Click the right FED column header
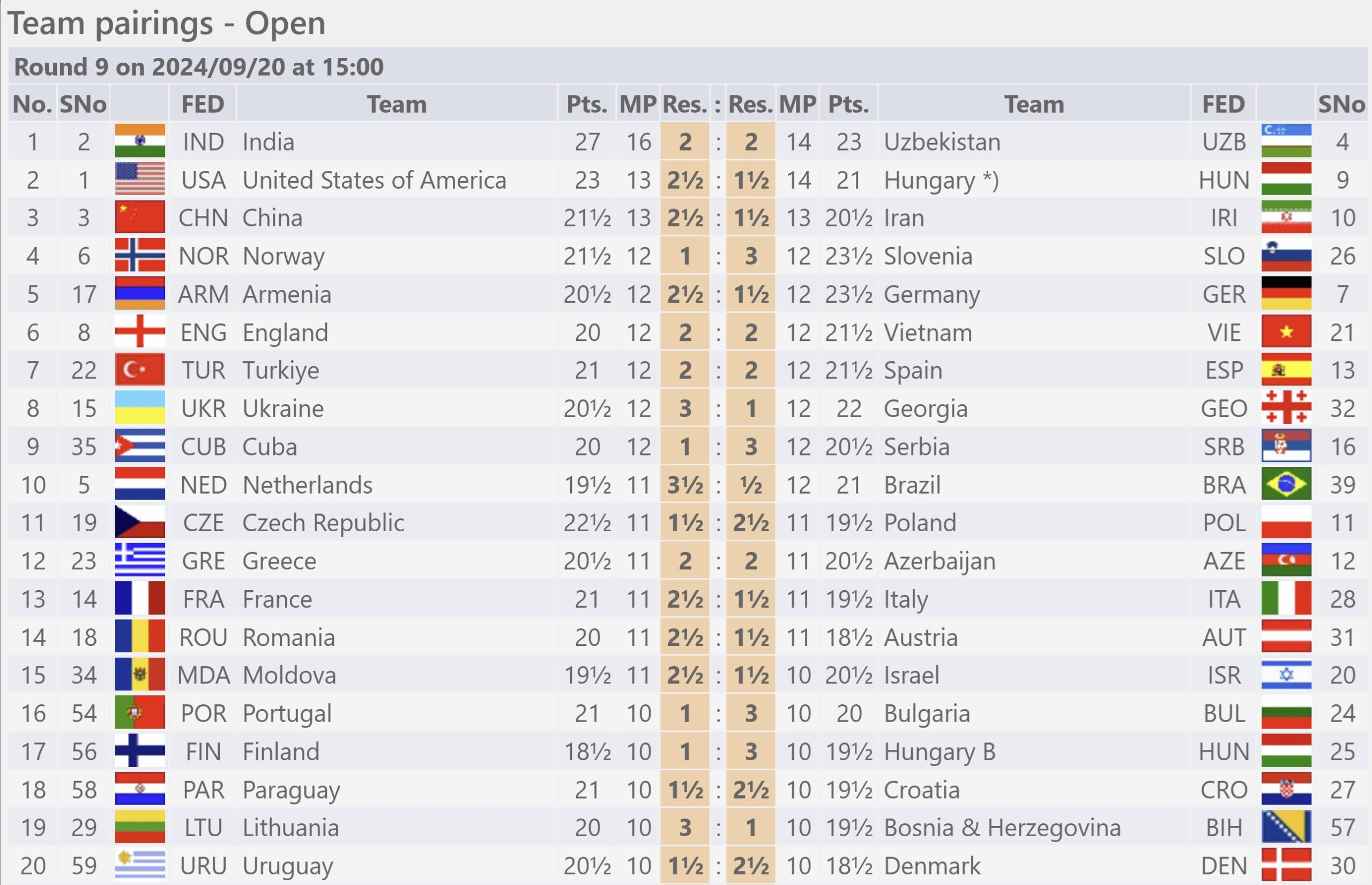The width and height of the screenshot is (1372, 885). [x=1224, y=104]
